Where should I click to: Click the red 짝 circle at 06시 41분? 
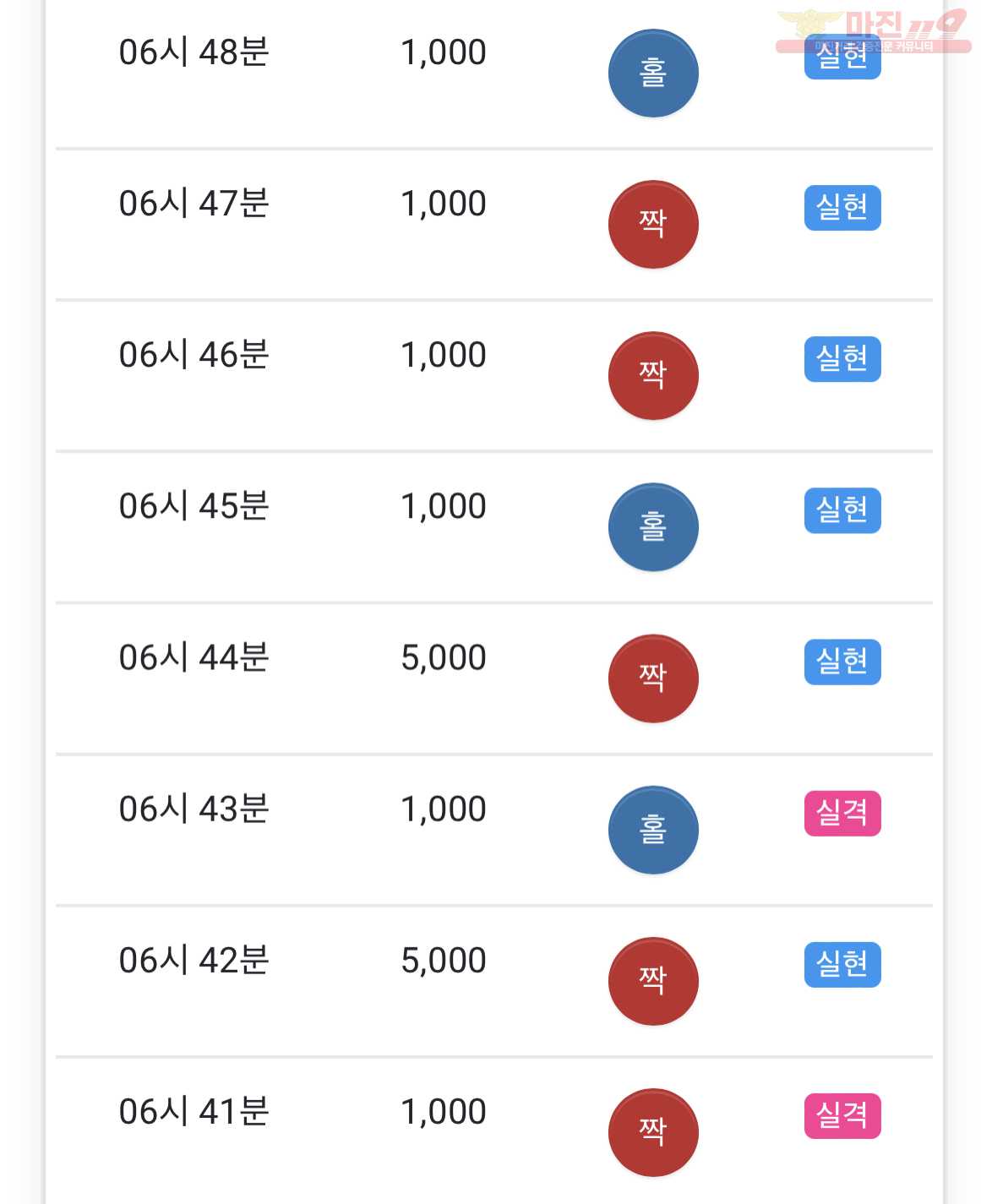pos(653,1132)
